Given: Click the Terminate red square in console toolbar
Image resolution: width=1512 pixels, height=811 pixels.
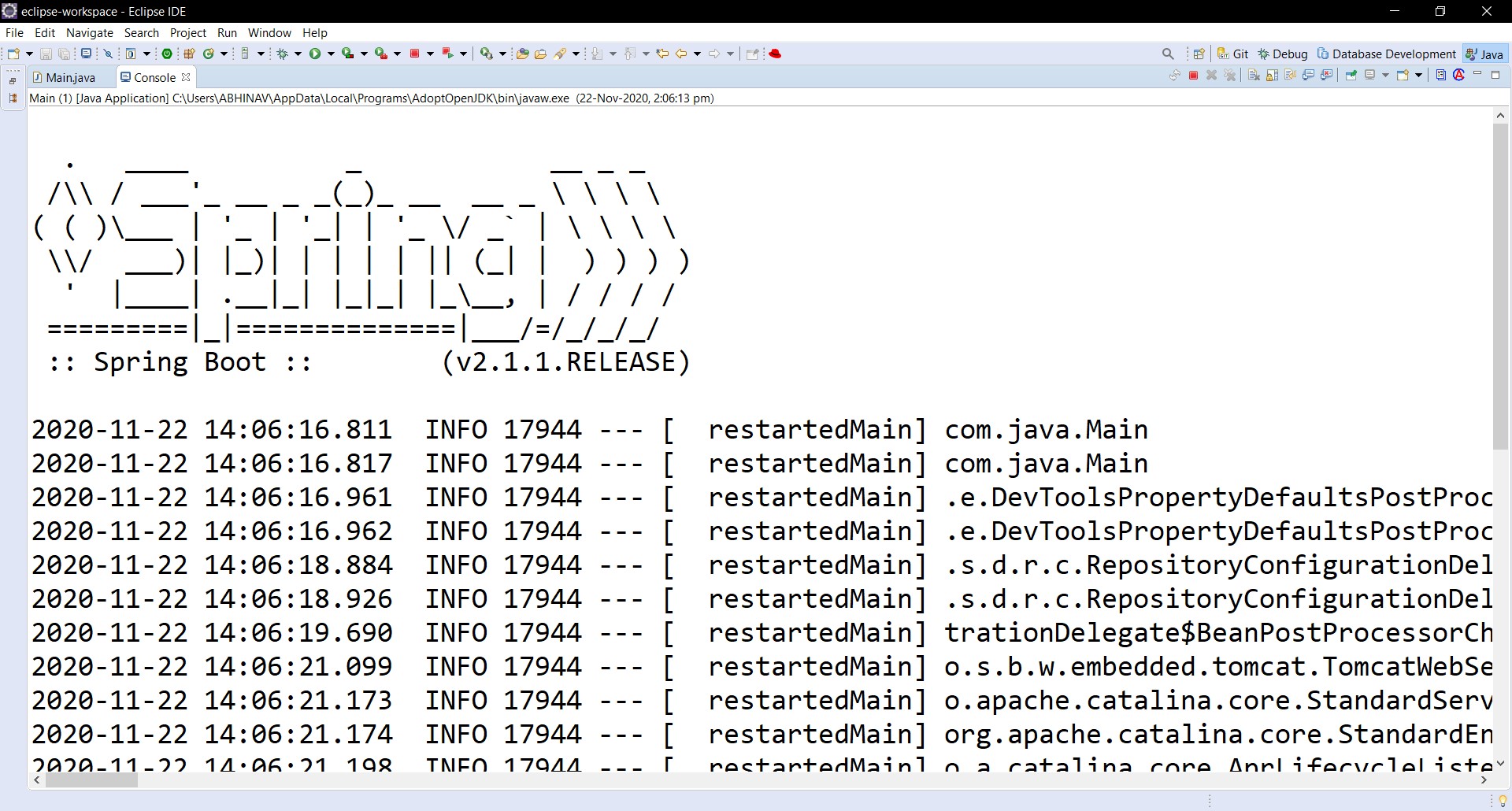Looking at the screenshot, I should tap(1193, 76).
